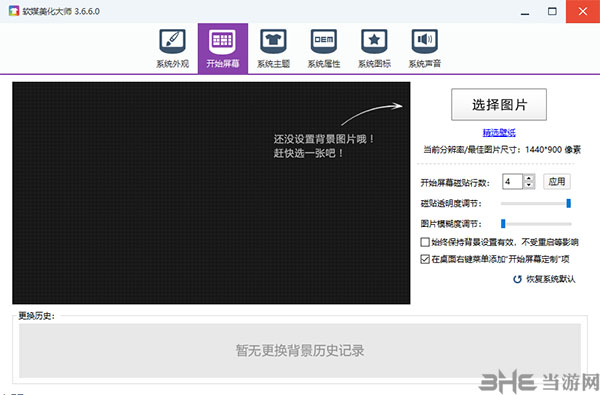Click the app logo in title bar
This screenshot has height=395, width=600.
[x=14, y=11]
